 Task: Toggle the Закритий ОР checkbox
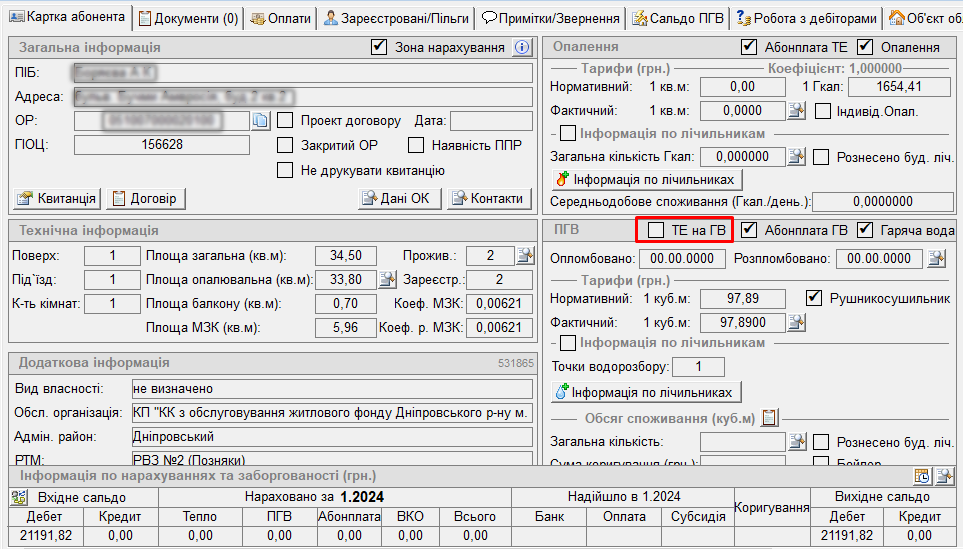tap(285, 145)
